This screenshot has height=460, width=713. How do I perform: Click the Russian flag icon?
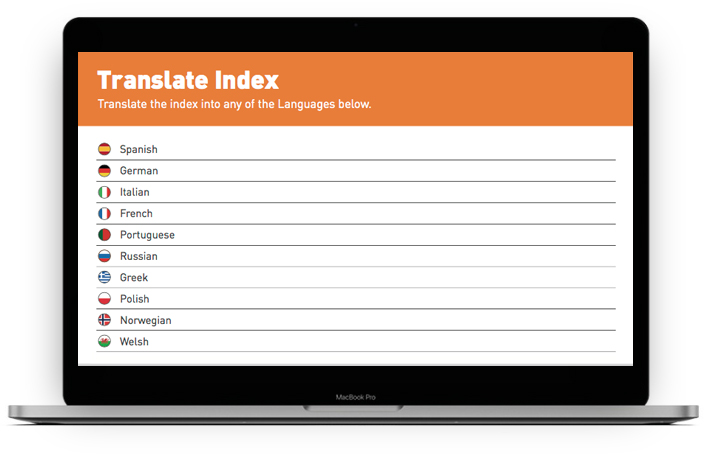104,256
